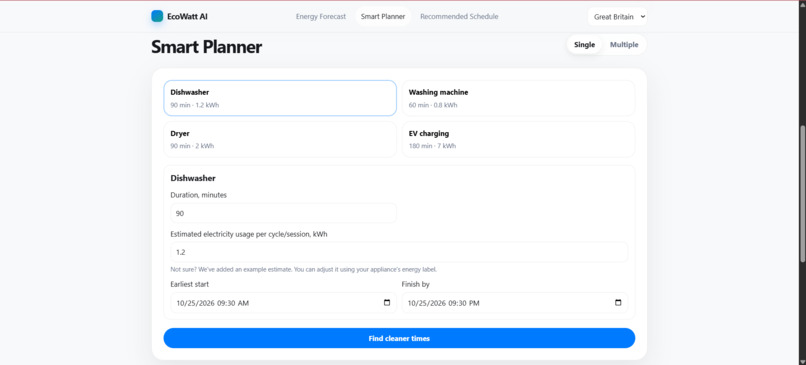This screenshot has width=806, height=365.
Task: Open the Recommended Schedule tab
Action: 459,16
